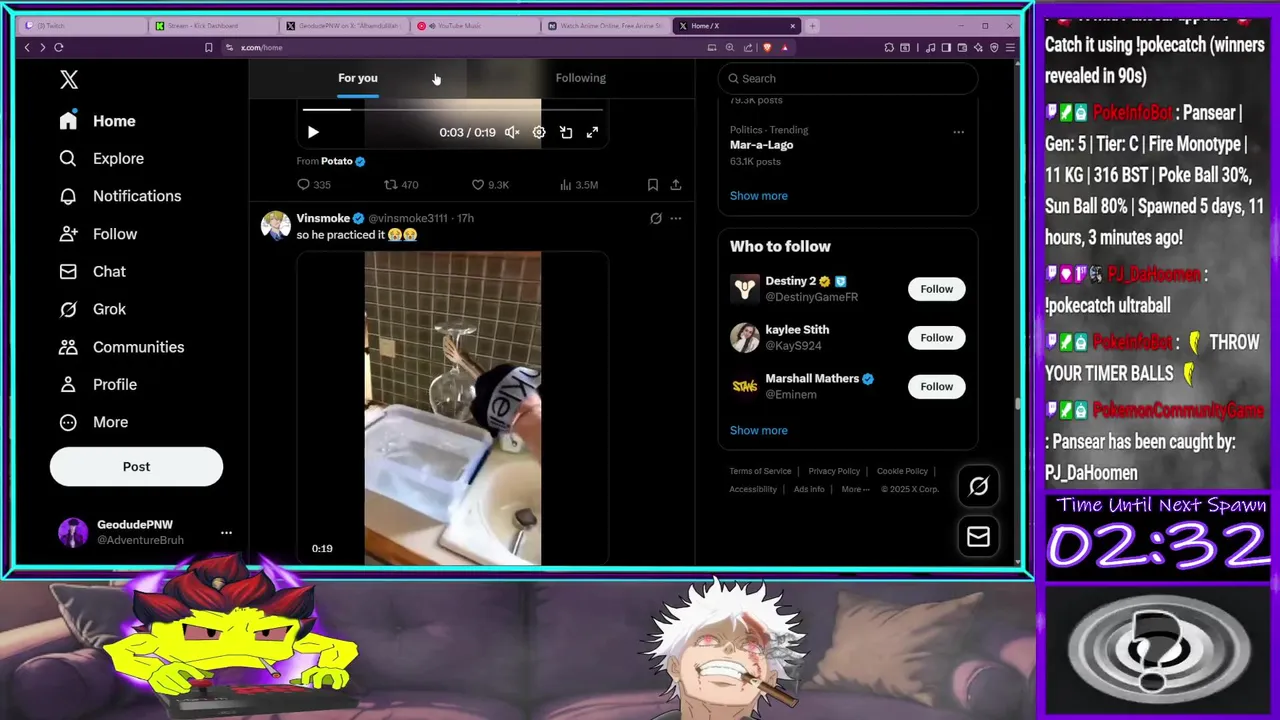
Task: Open the Accessibility footer link
Action: (x=753, y=489)
